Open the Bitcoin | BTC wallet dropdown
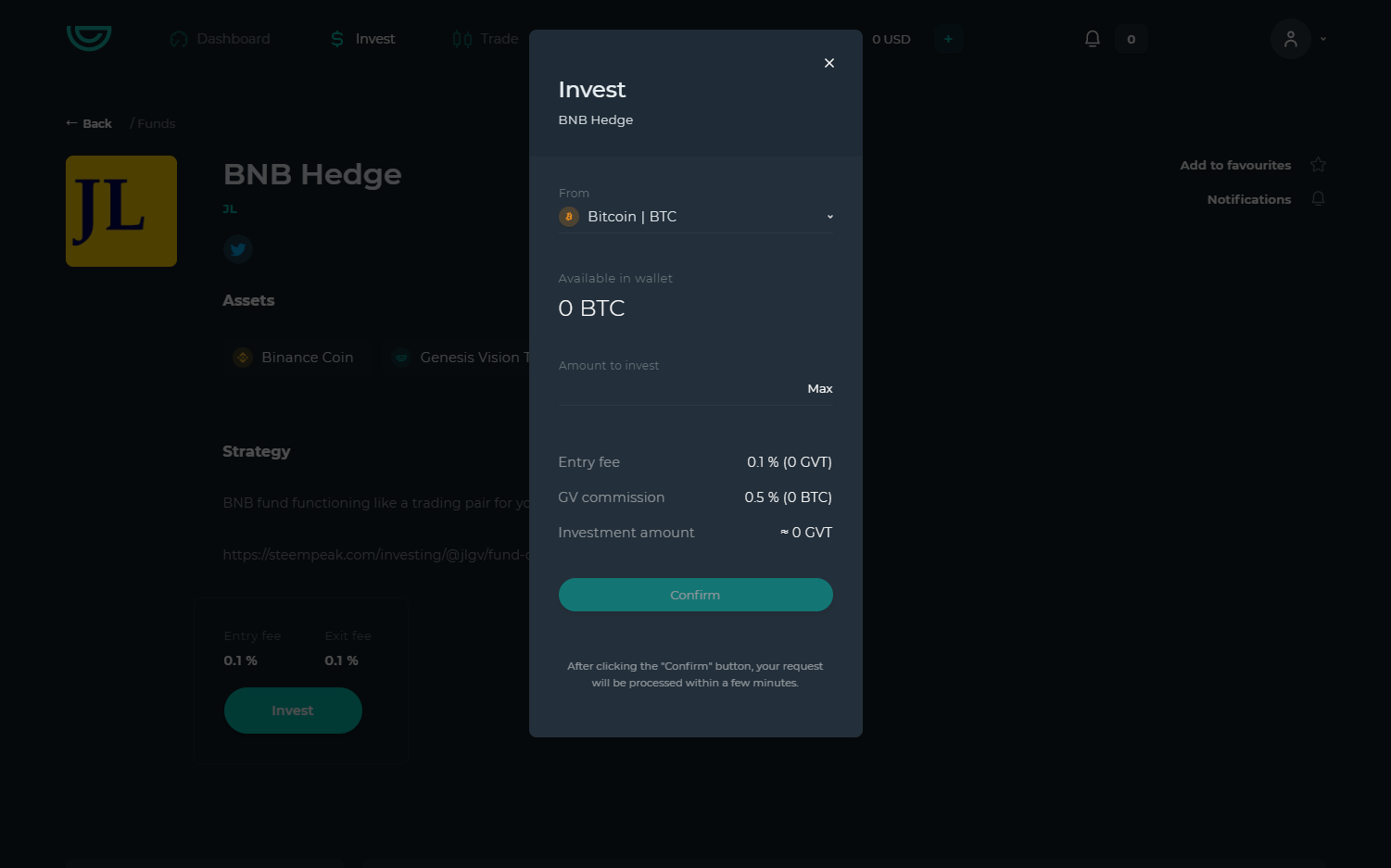The height and width of the screenshot is (868, 1391). tap(695, 217)
